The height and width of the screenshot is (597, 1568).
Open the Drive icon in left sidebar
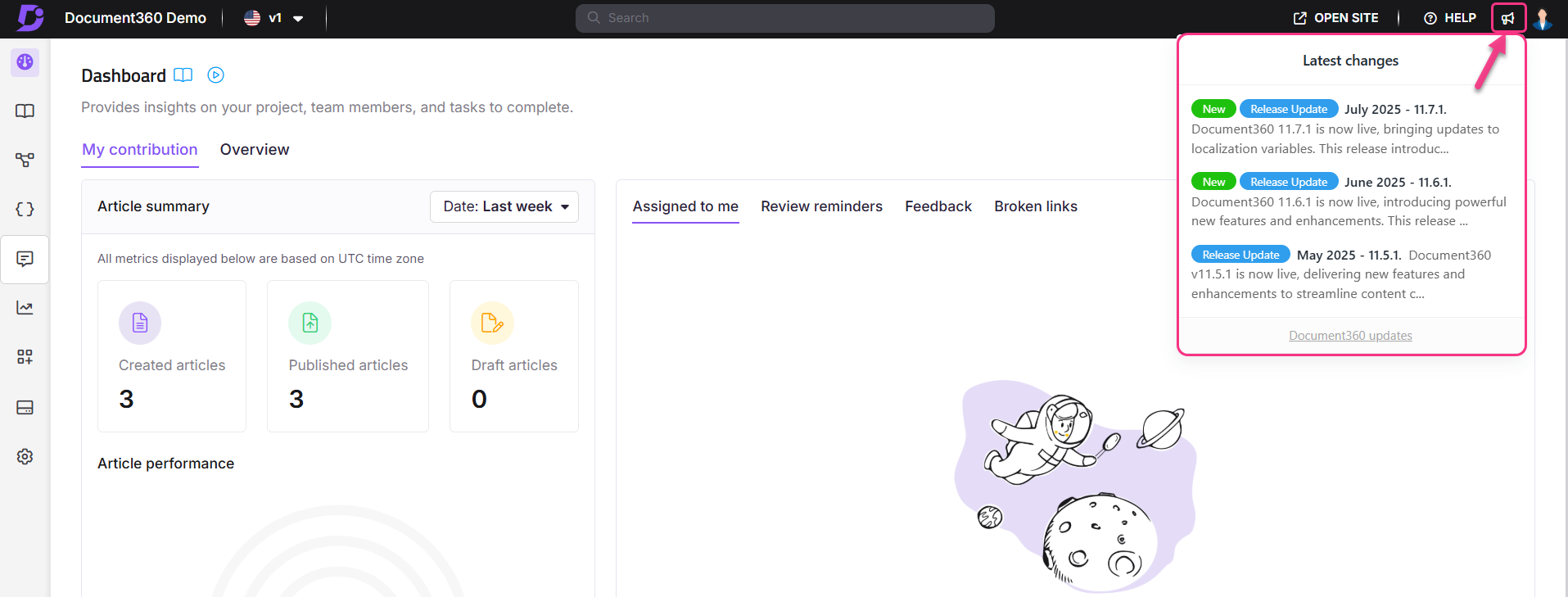point(25,407)
